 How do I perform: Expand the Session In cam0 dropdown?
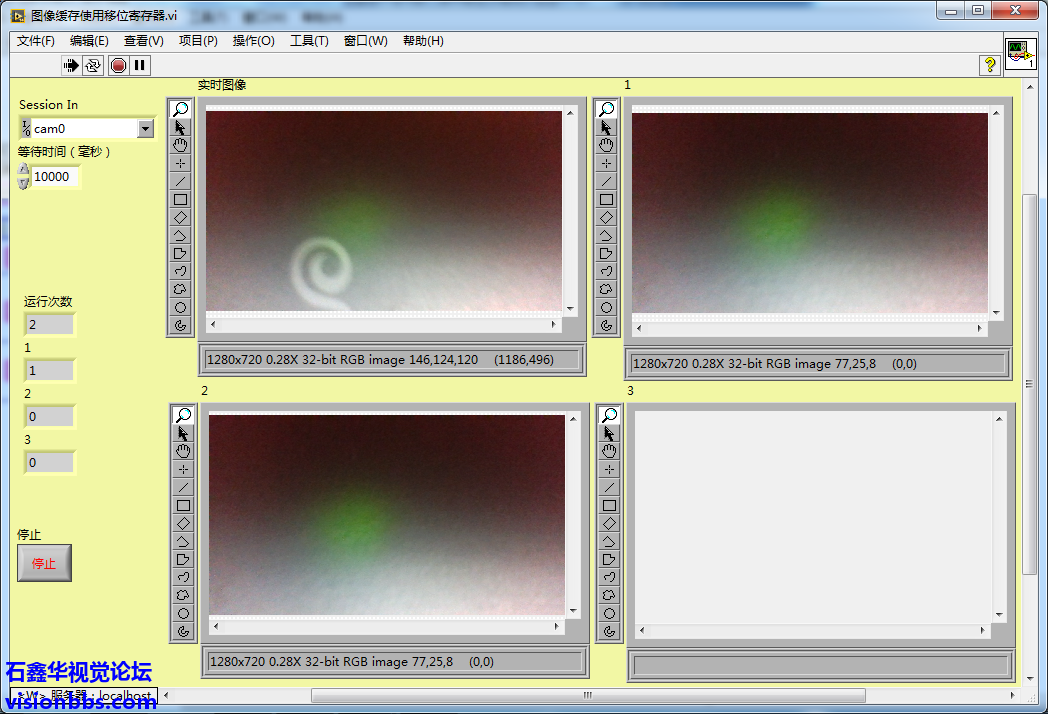(x=145, y=128)
